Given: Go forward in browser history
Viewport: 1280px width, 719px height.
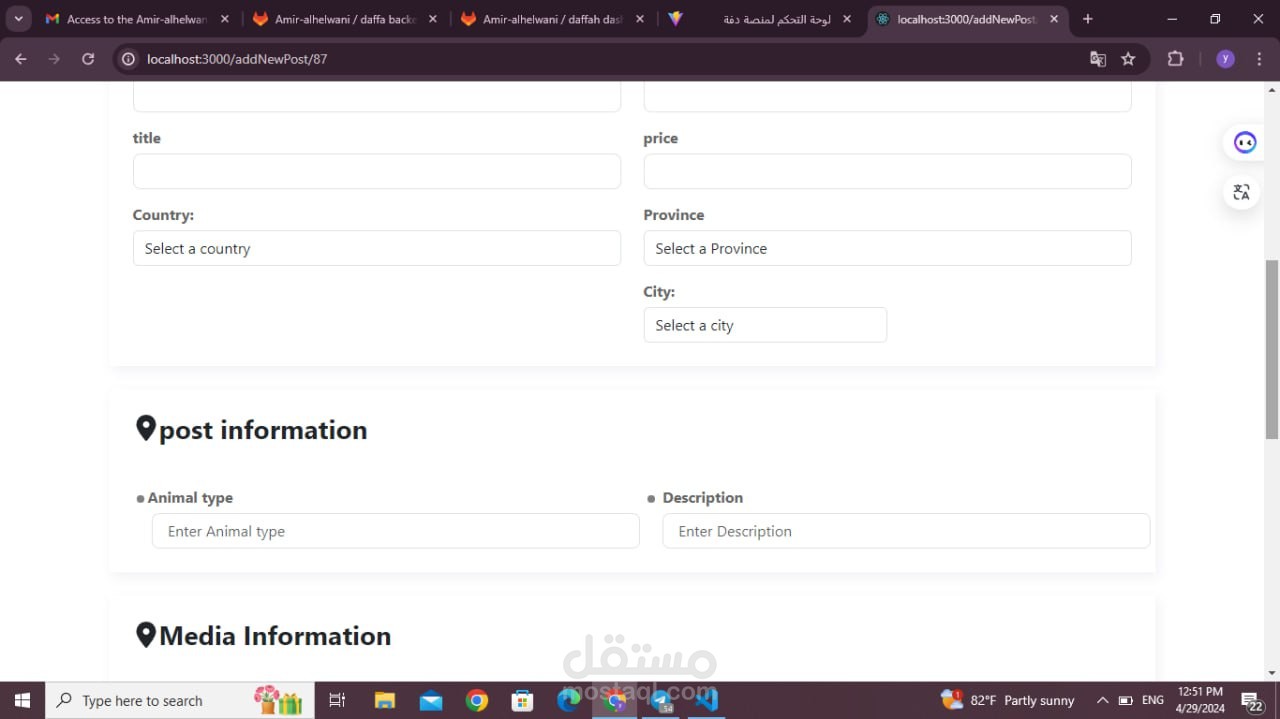Looking at the screenshot, I should [54, 59].
